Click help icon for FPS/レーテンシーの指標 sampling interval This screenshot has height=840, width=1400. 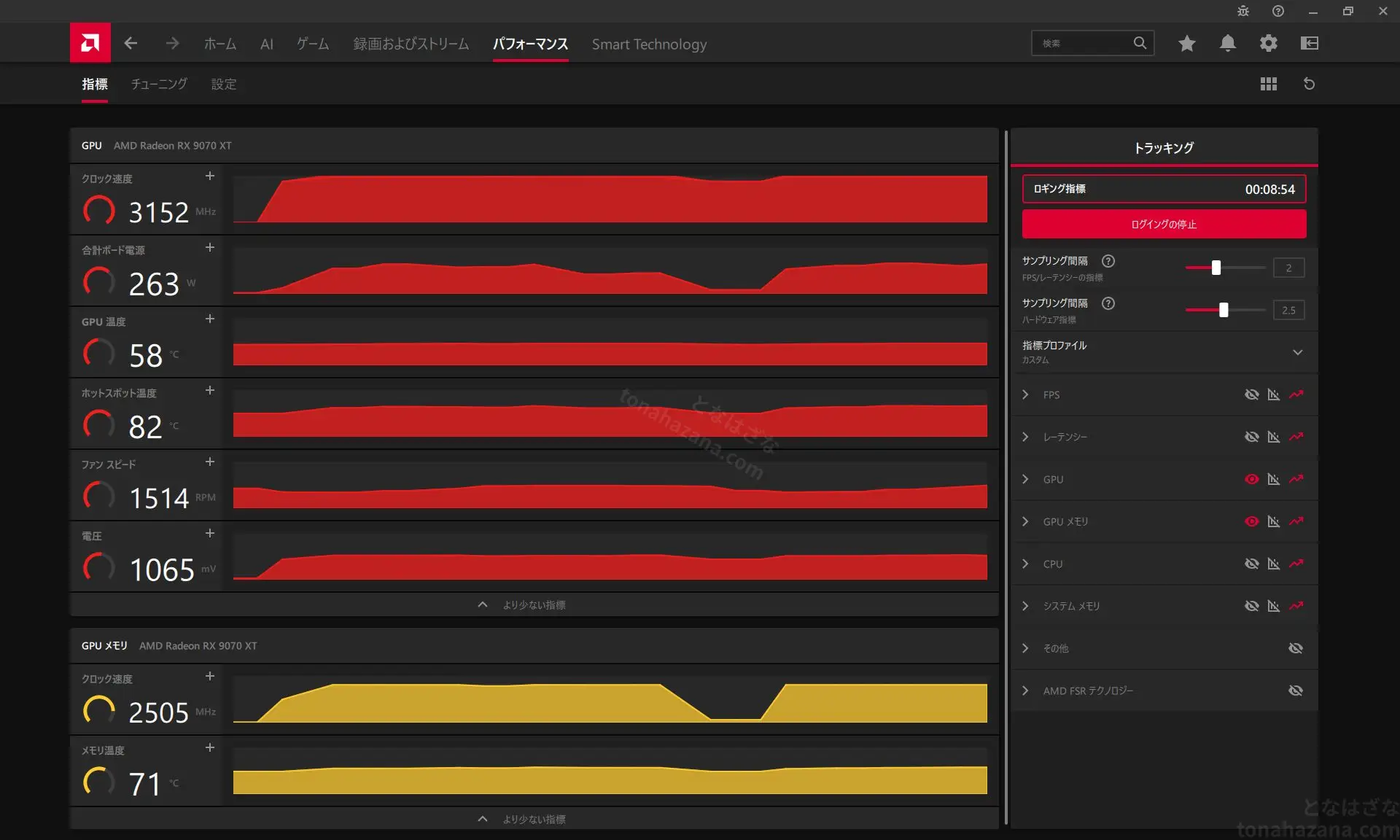point(1108,261)
